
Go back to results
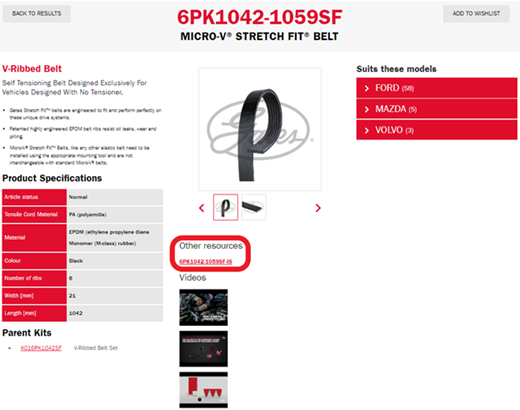(37, 14)
